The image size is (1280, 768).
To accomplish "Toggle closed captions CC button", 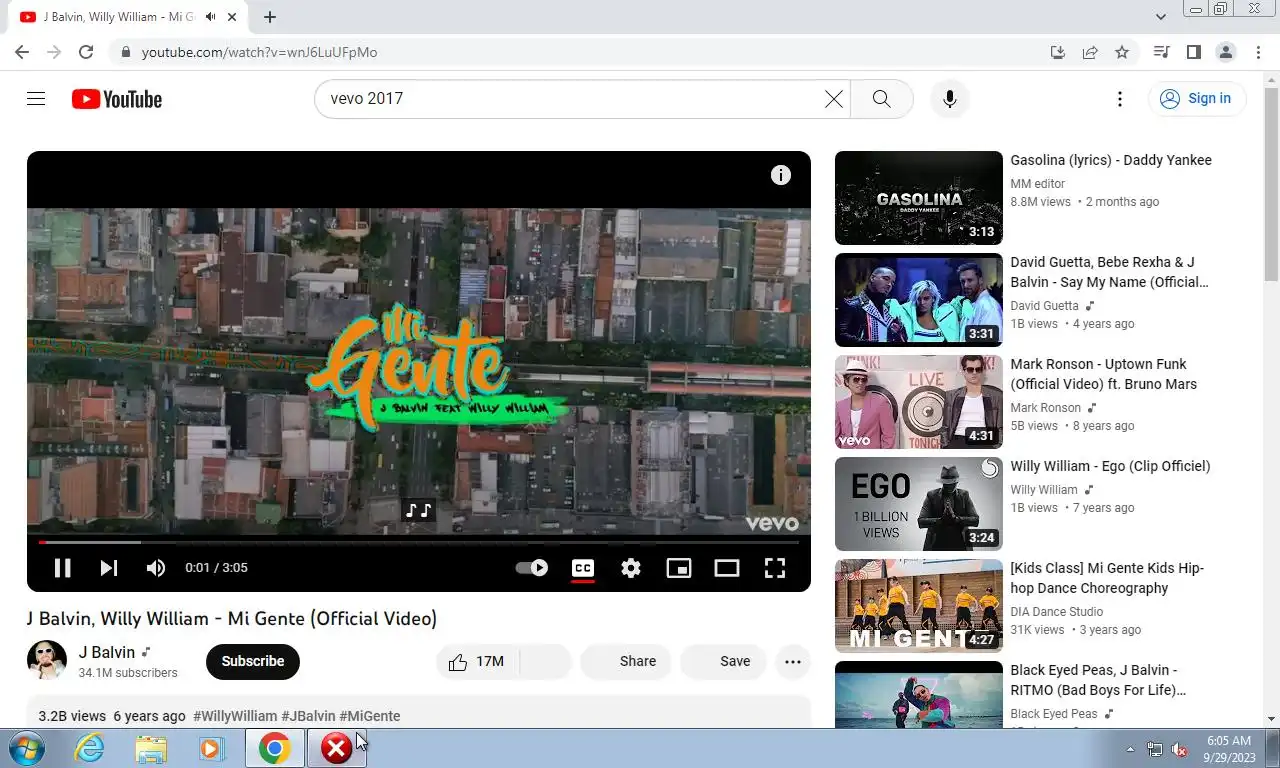I will click(583, 568).
